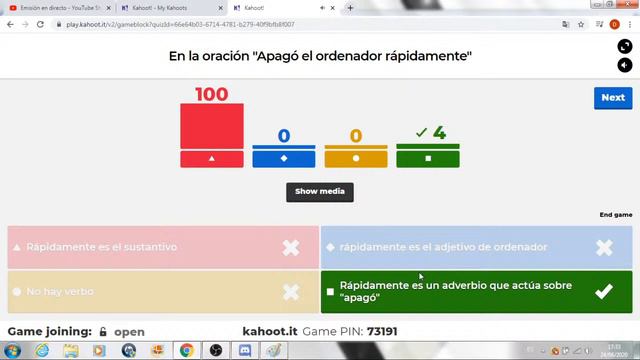Open a new browser tab
This screenshot has width=640, height=360.
point(350,8)
